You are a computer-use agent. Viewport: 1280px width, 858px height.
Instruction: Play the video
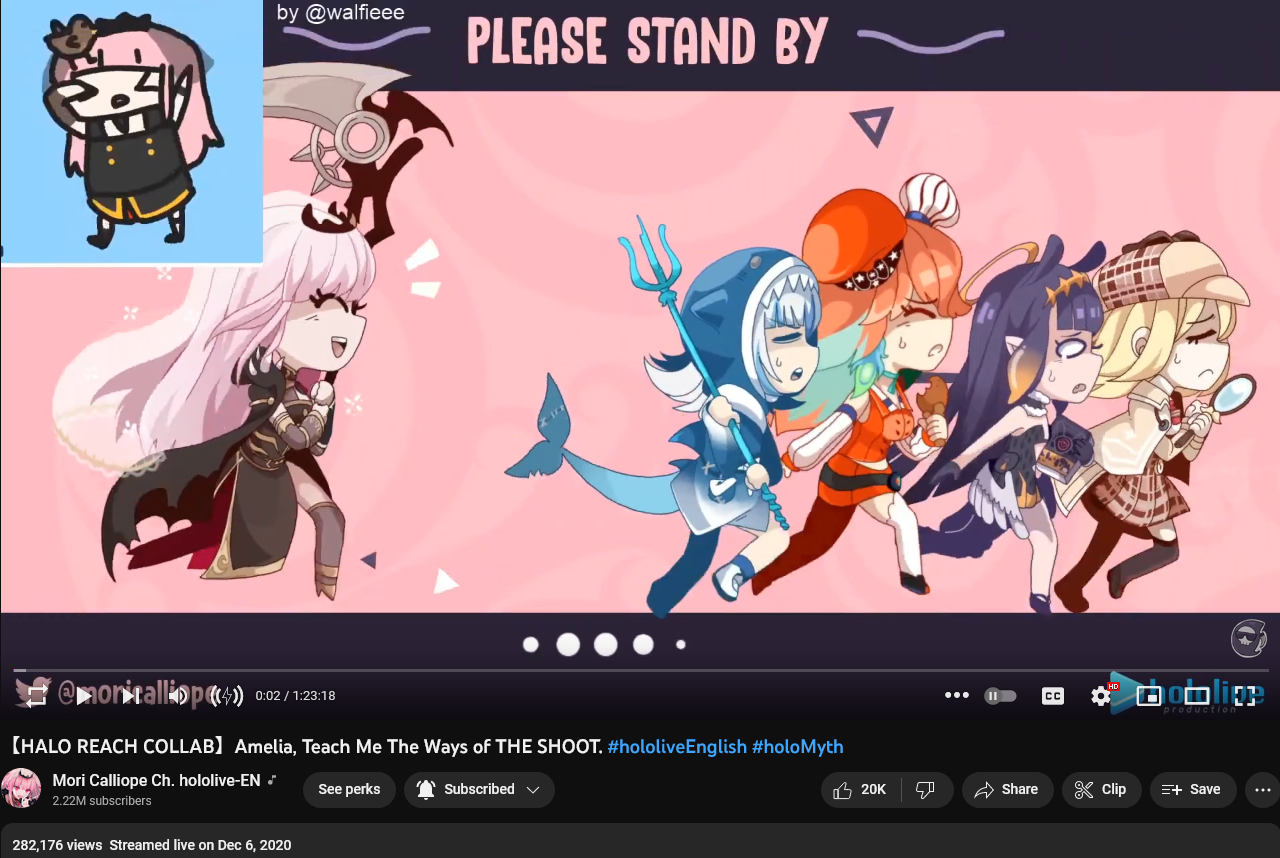pos(84,695)
